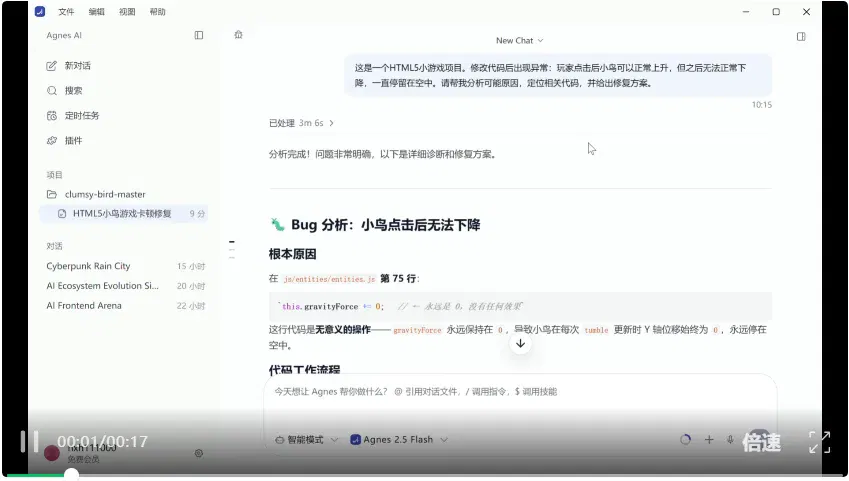Click the 搜索 magnifier icon

51,90
